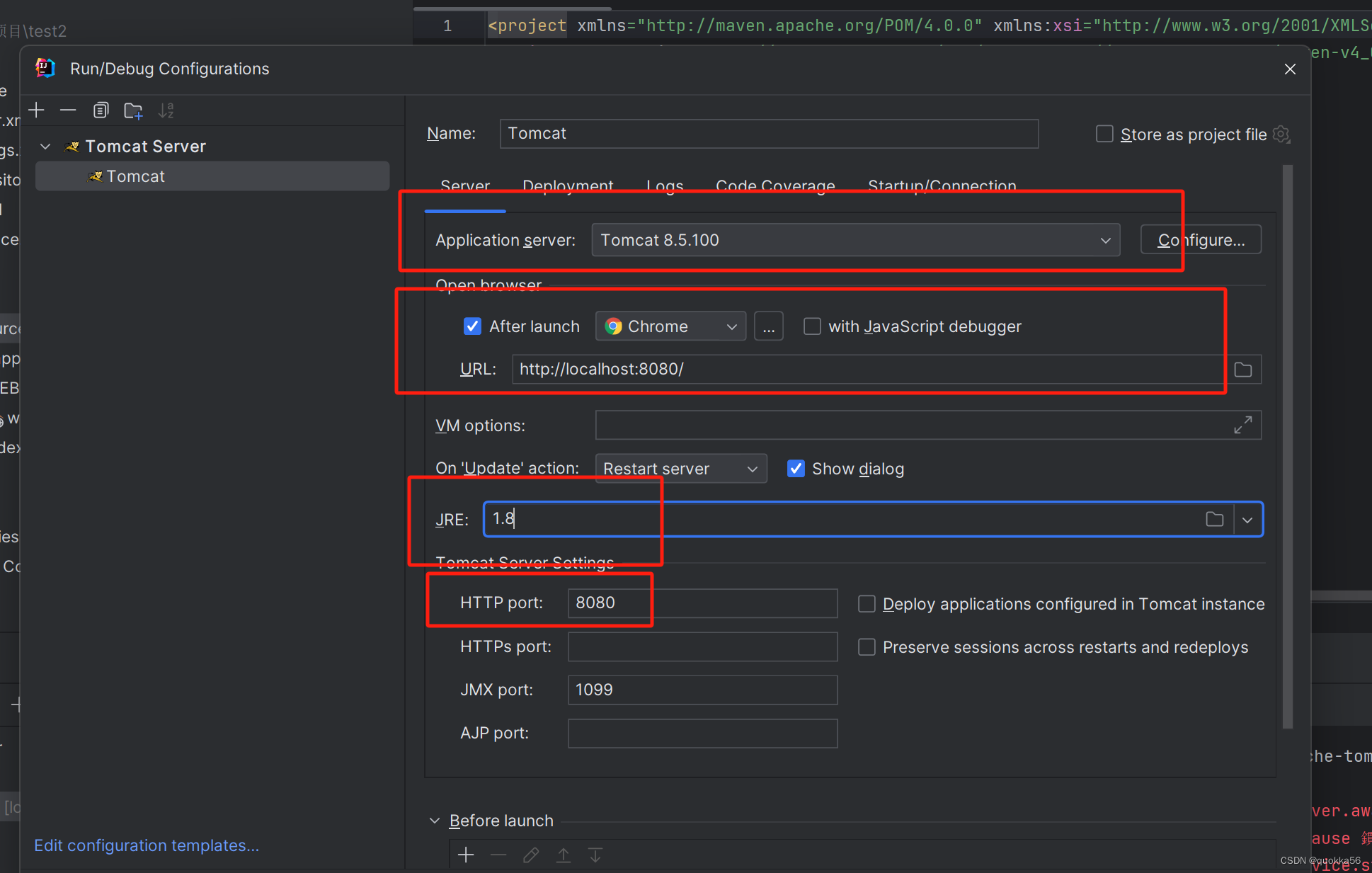The height and width of the screenshot is (873, 1372).
Task: Select the Tomcat configuration in tree
Action: coord(212,176)
